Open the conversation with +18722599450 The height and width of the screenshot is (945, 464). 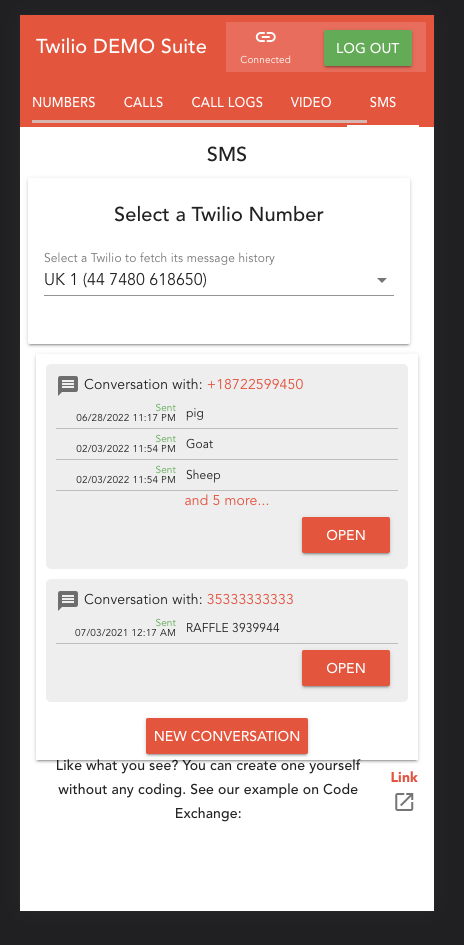346,535
